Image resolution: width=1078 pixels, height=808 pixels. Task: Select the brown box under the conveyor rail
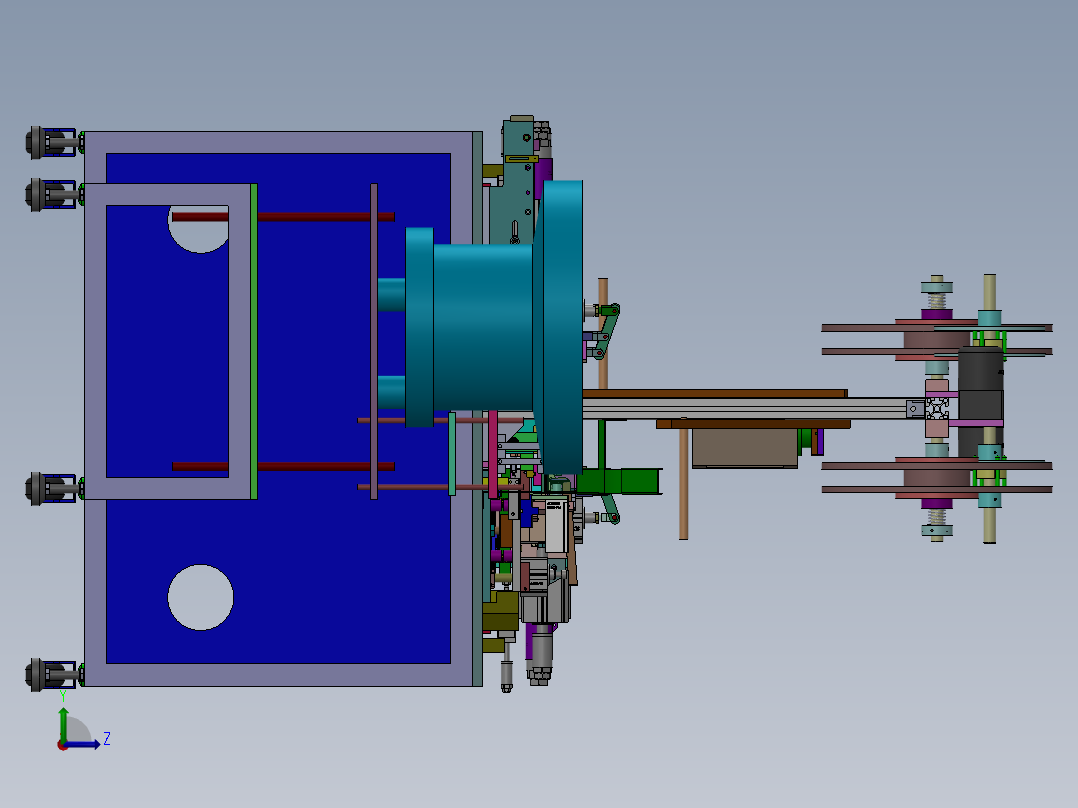click(x=745, y=448)
